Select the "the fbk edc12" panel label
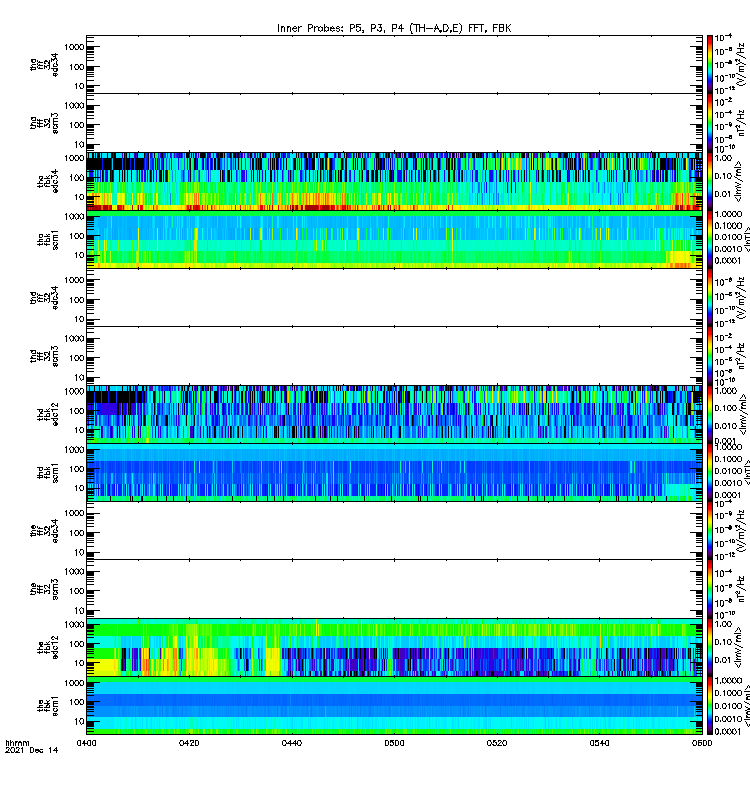The image size is (750, 800). [x=48, y=647]
